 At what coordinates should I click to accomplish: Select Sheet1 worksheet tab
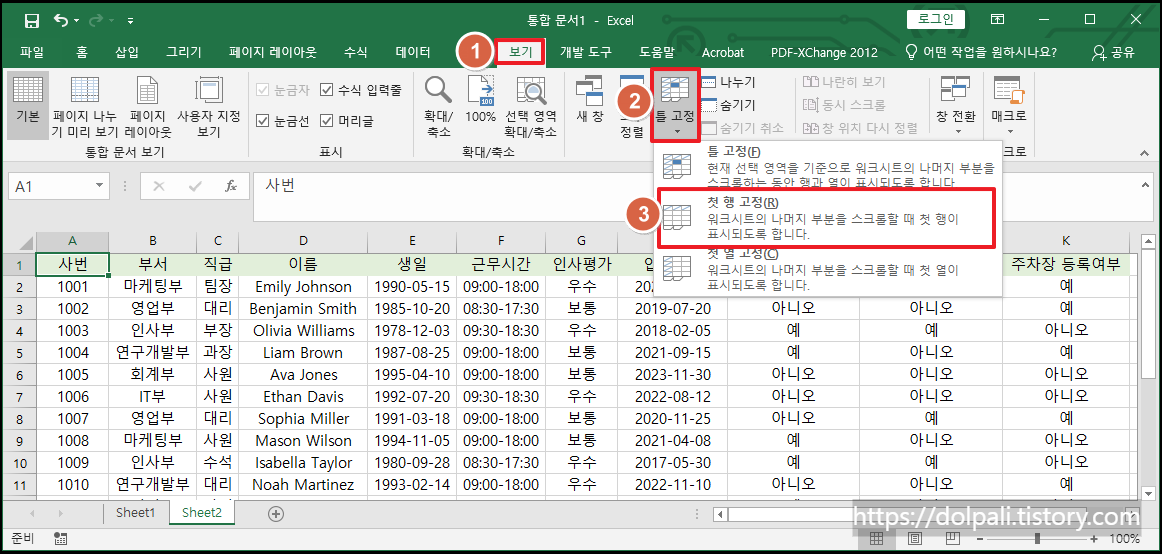click(136, 512)
